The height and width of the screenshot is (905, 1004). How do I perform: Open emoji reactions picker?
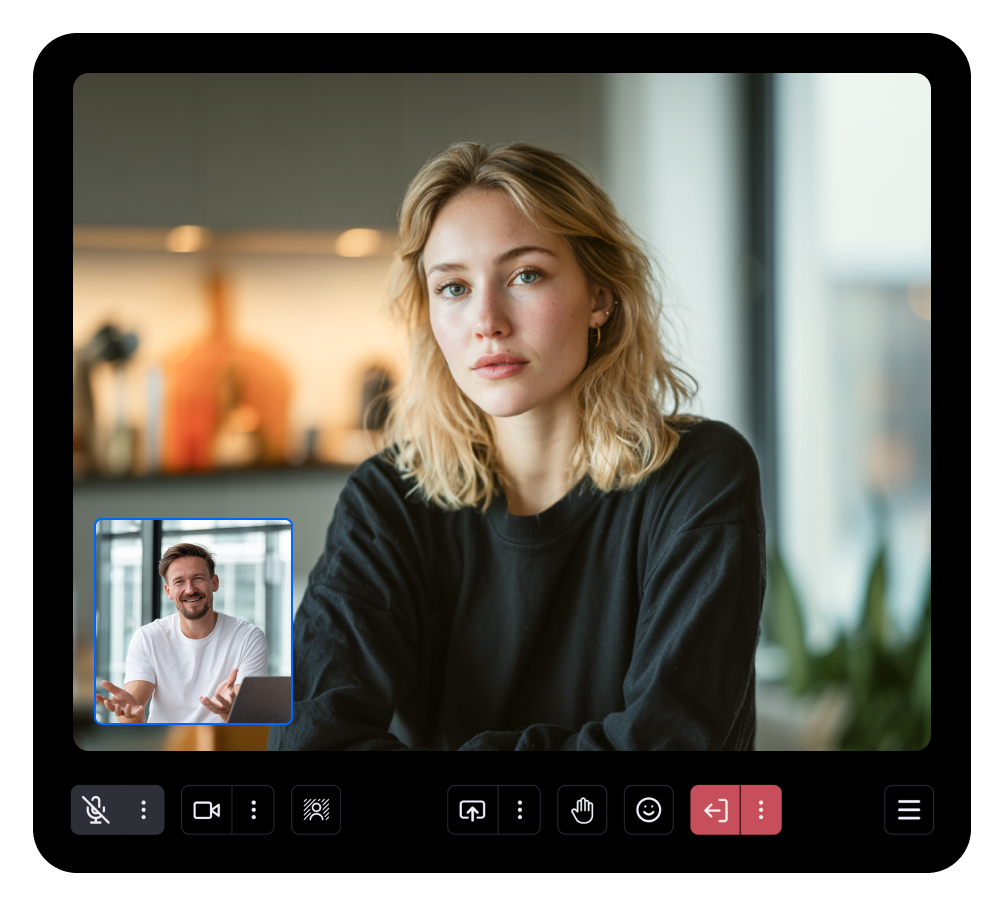point(649,810)
